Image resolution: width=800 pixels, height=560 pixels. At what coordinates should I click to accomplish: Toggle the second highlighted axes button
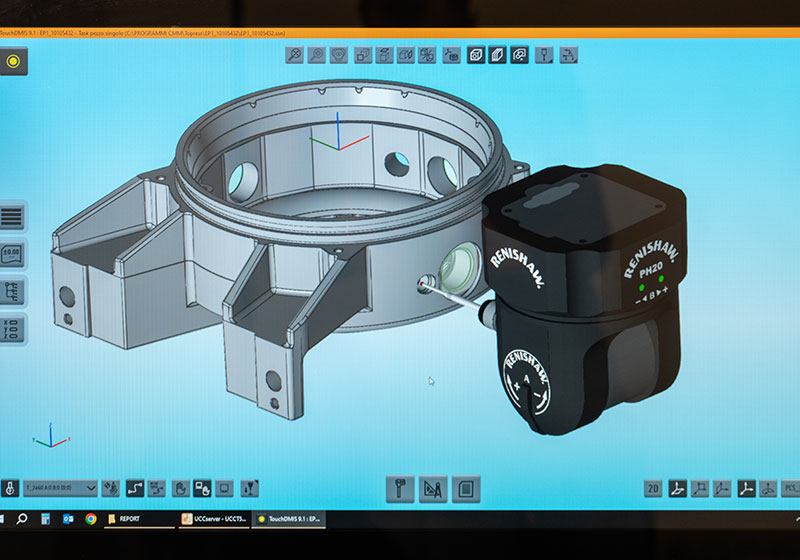(x=746, y=489)
